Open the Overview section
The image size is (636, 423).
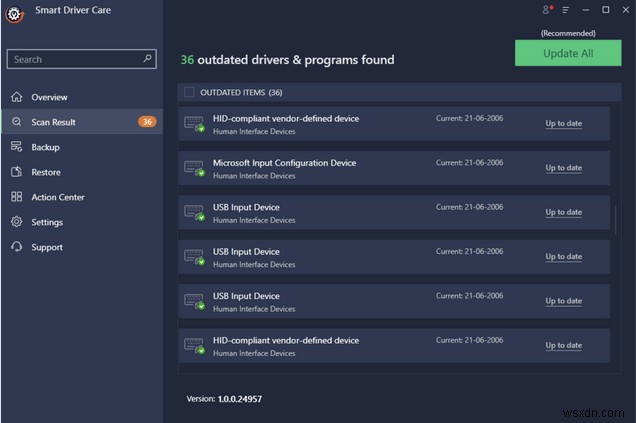tap(49, 97)
